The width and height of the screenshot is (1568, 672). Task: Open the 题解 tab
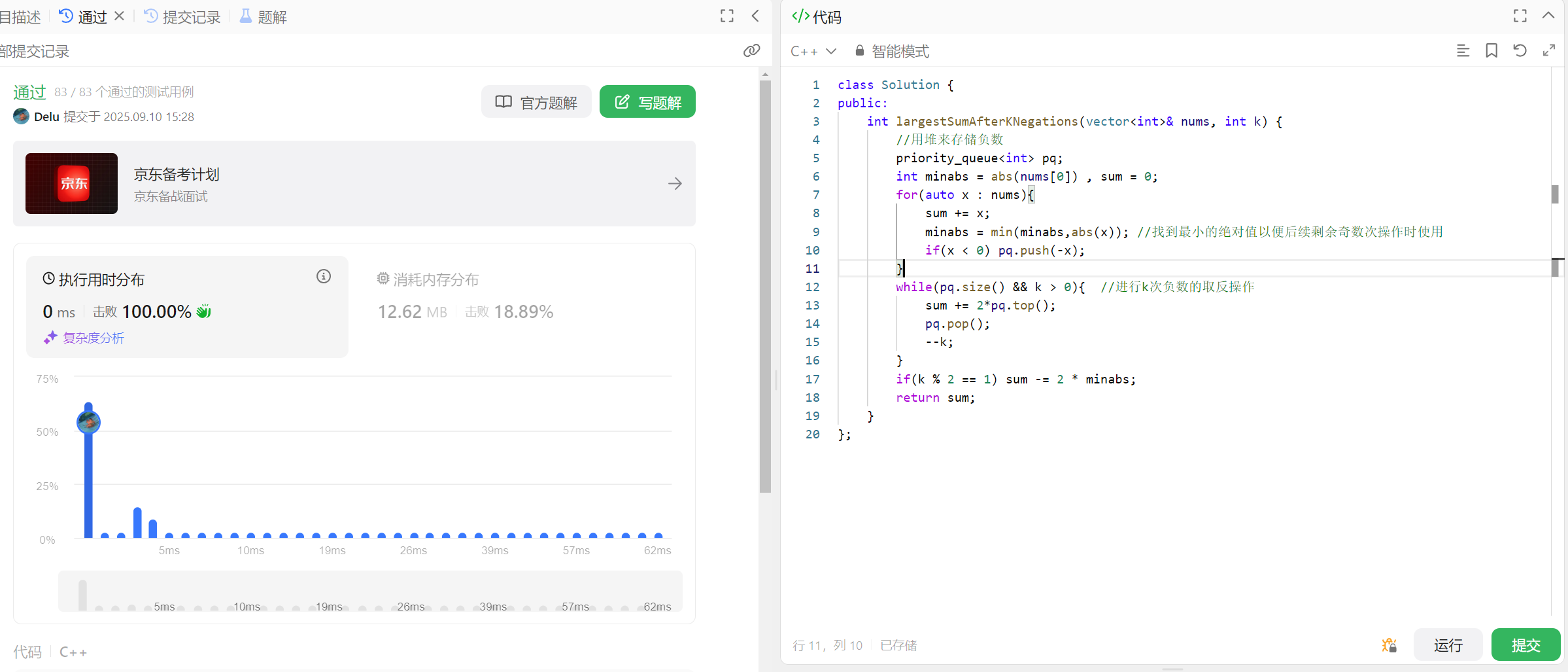(x=264, y=17)
